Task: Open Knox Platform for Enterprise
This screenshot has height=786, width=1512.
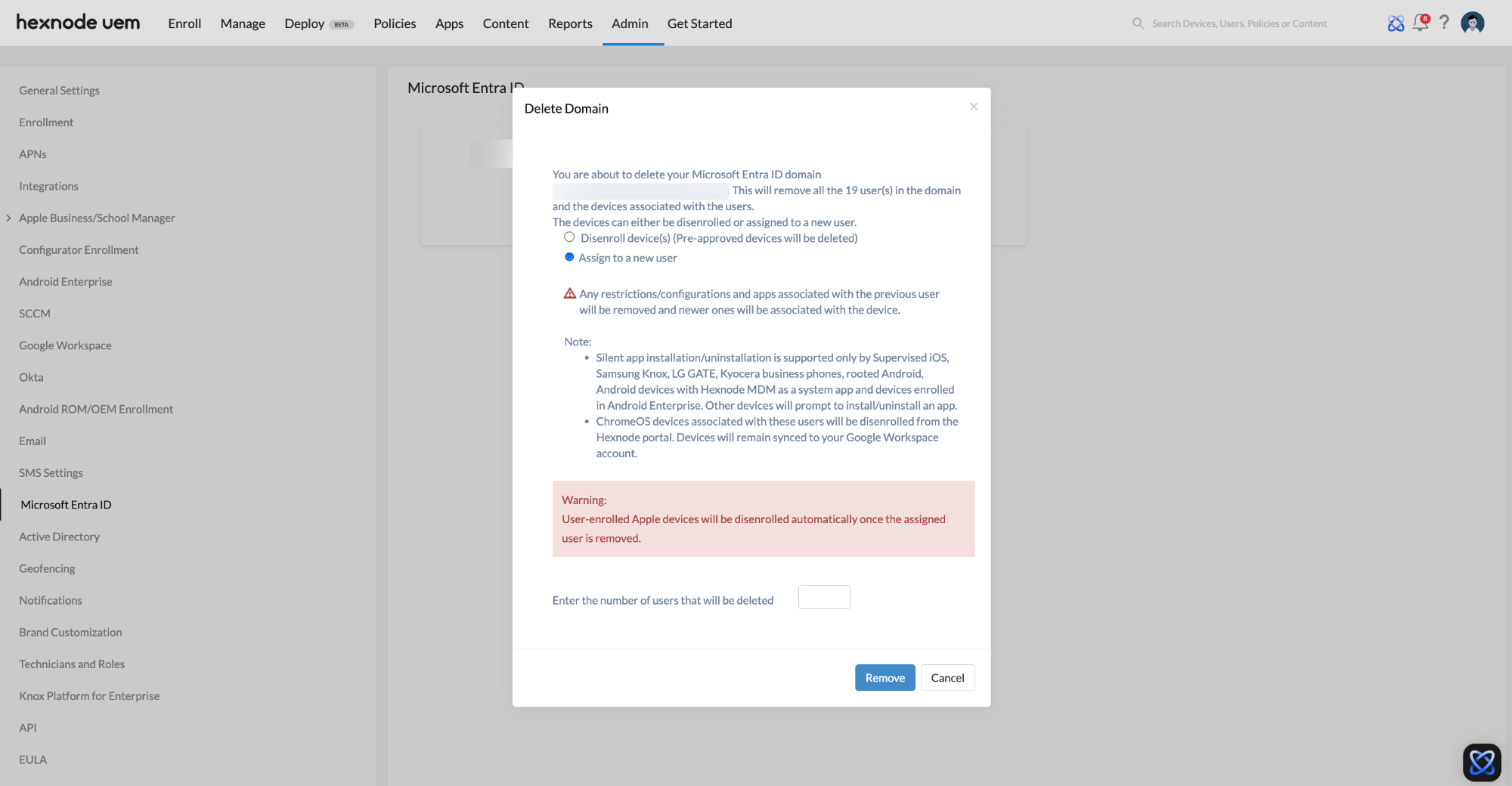Action: (x=89, y=695)
